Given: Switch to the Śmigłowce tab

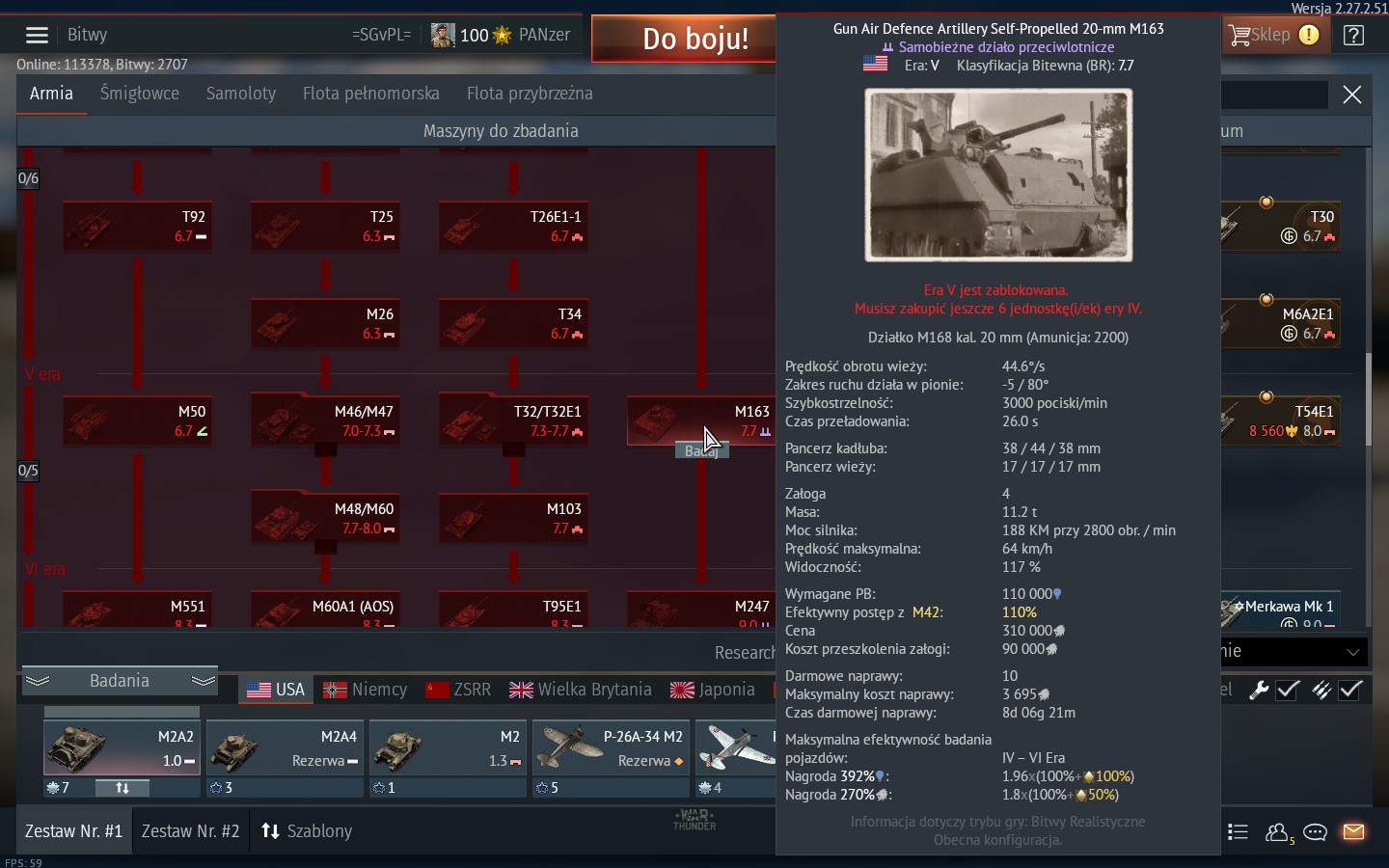Looking at the screenshot, I should point(140,94).
